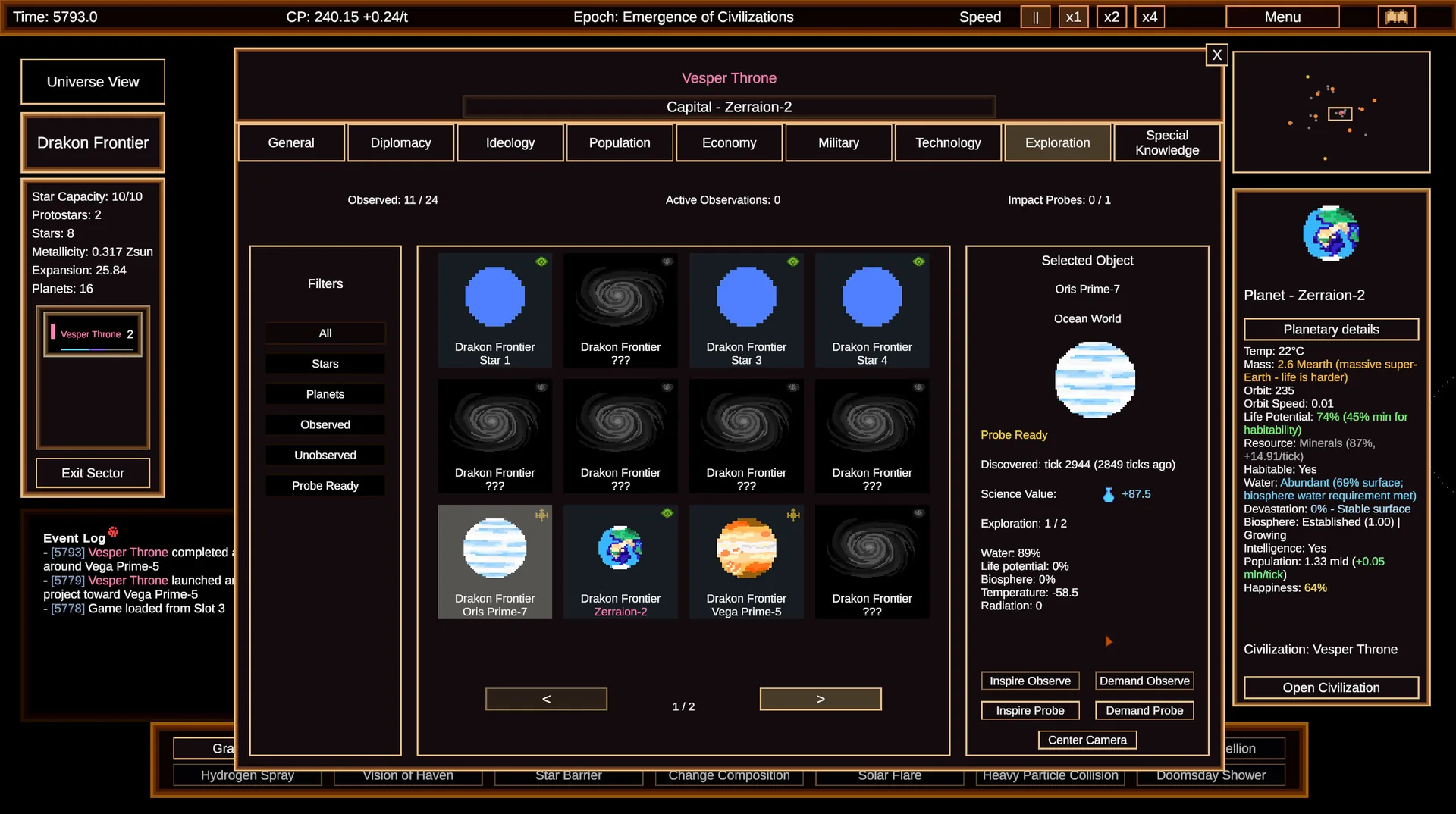Image resolution: width=1456 pixels, height=814 pixels.
Task: Click the Zerraion-2 planet globe in the right panel
Action: 1331,233
